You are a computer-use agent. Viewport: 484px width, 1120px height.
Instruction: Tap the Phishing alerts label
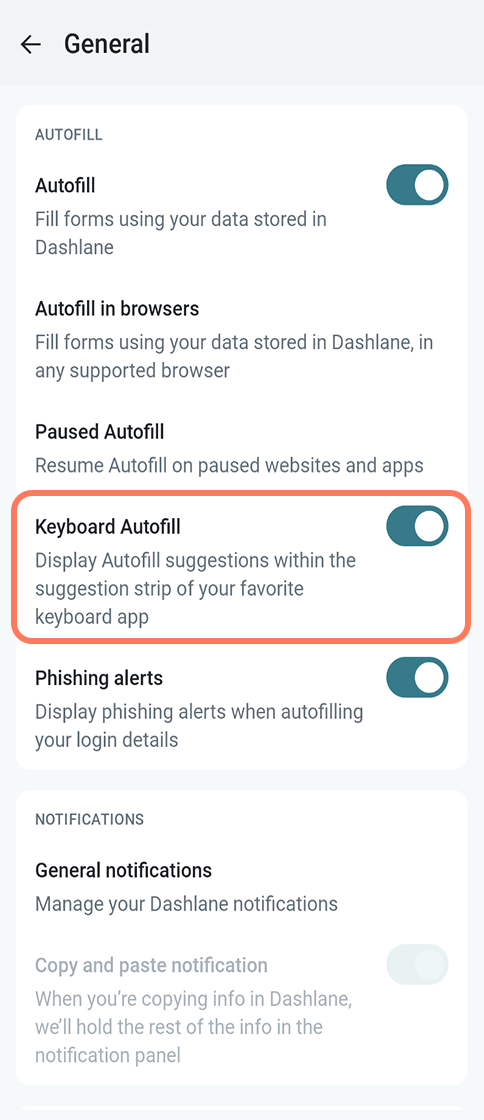(x=99, y=677)
